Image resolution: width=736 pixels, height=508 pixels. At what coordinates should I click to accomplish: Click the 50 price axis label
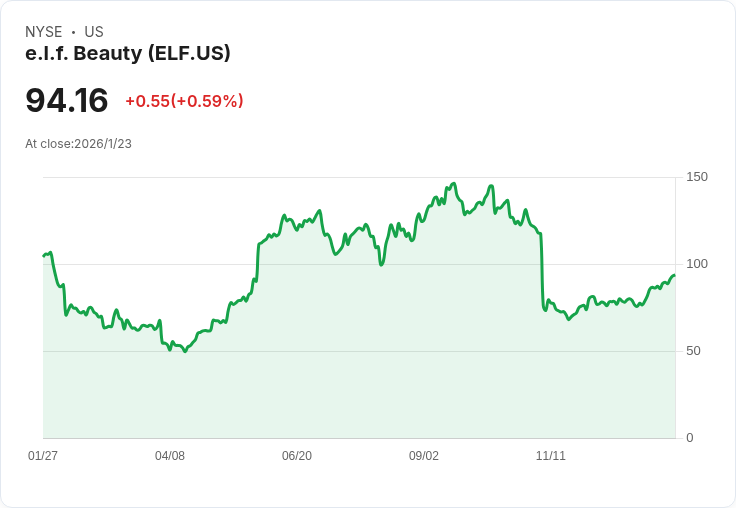pos(693,351)
